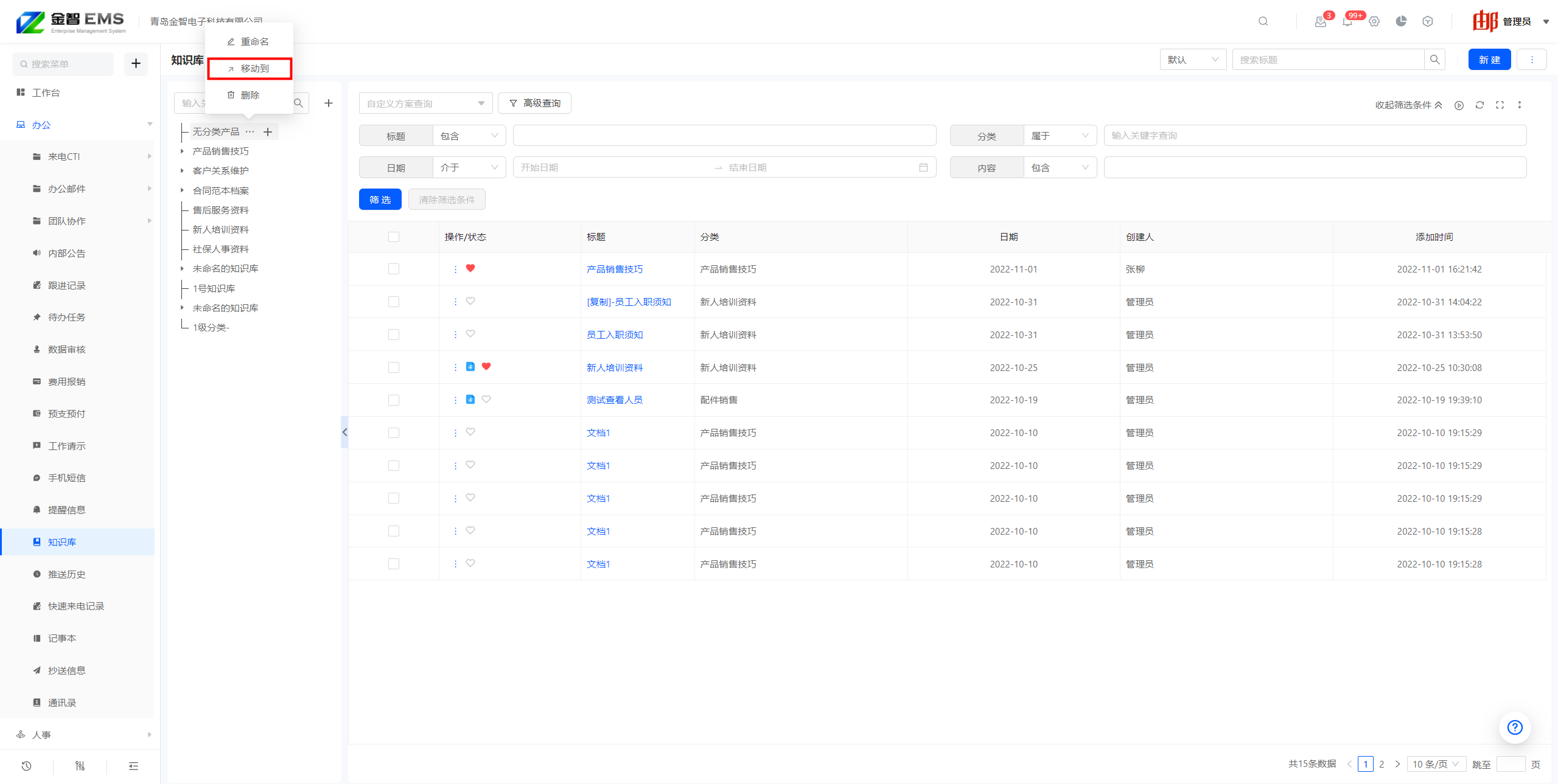Click the plus icon on 无分类产品 node

point(268,132)
